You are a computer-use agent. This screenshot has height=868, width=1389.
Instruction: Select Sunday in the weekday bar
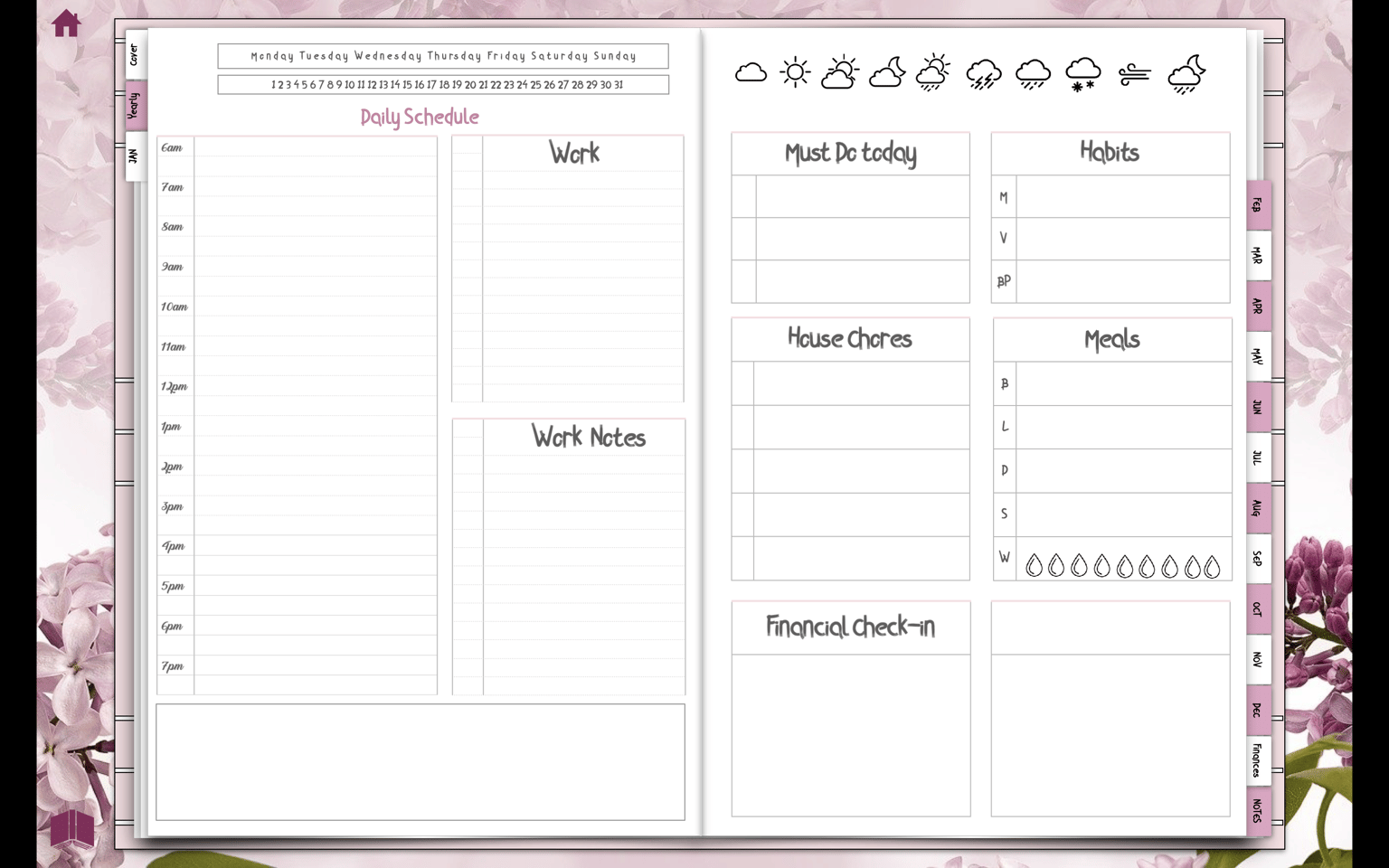tap(615, 56)
